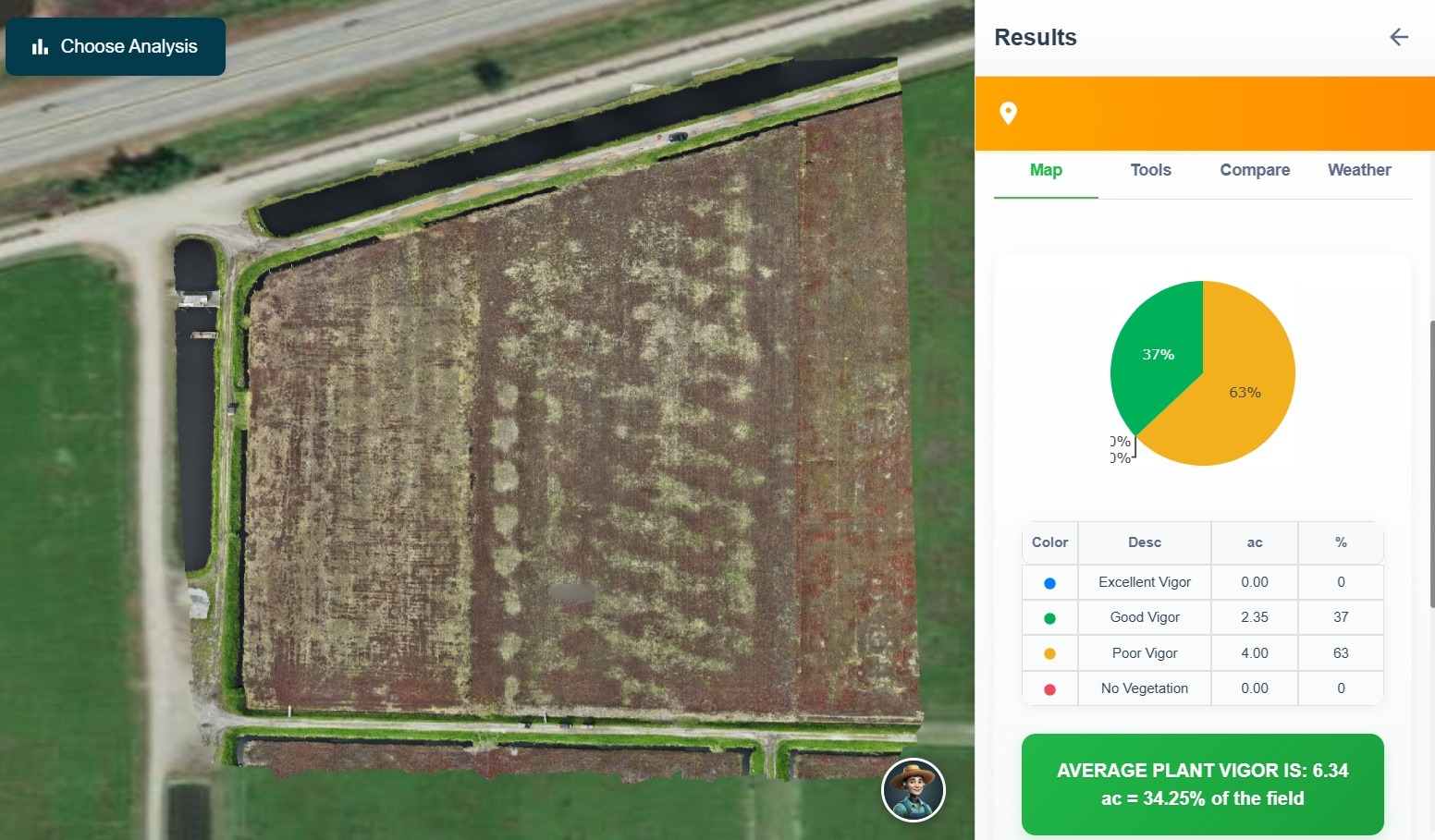Click the Desc column header
Viewport: 1435px width, 840px height.
(1144, 542)
